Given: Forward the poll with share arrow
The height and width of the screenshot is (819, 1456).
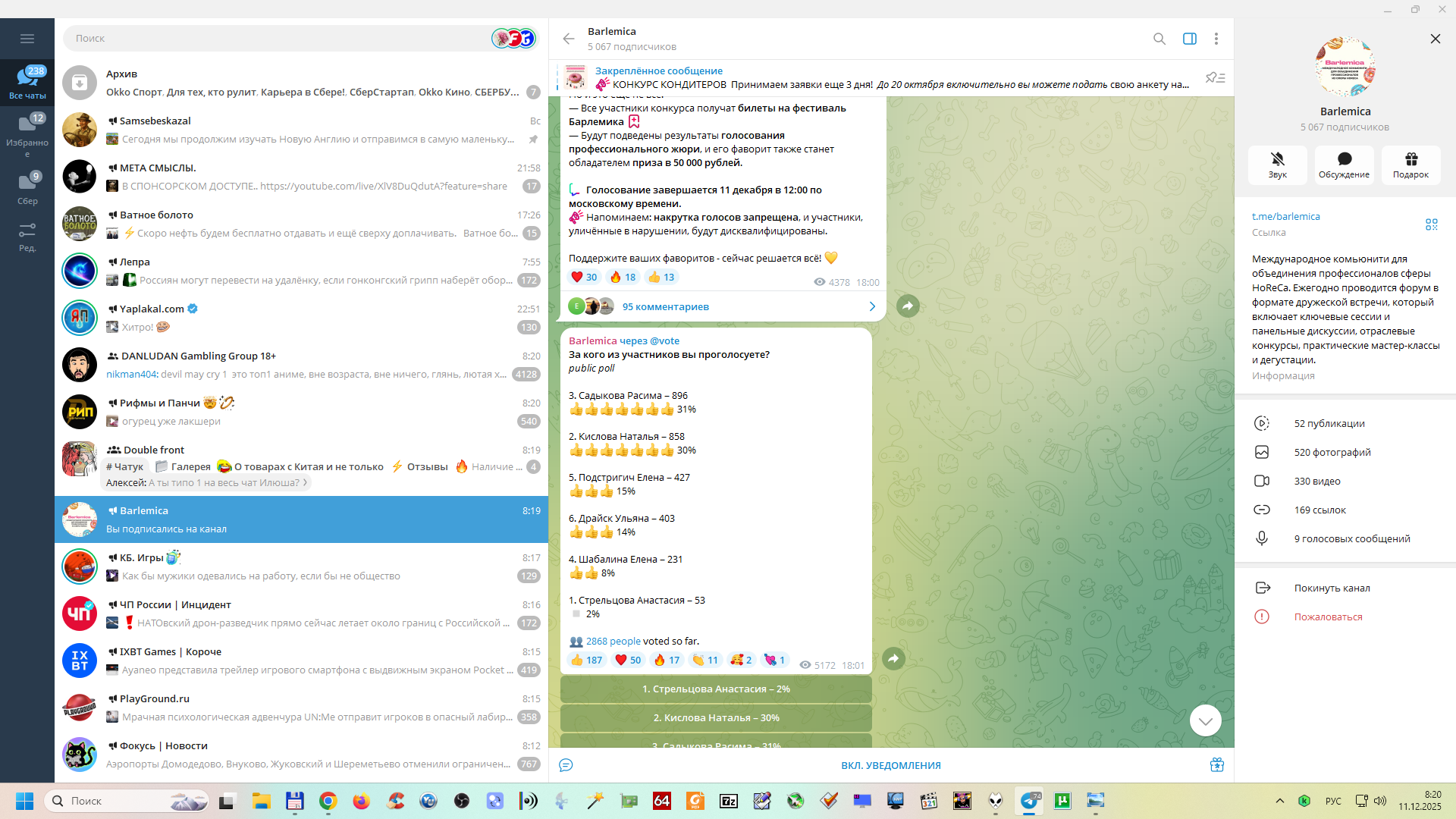Looking at the screenshot, I should (x=893, y=658).
